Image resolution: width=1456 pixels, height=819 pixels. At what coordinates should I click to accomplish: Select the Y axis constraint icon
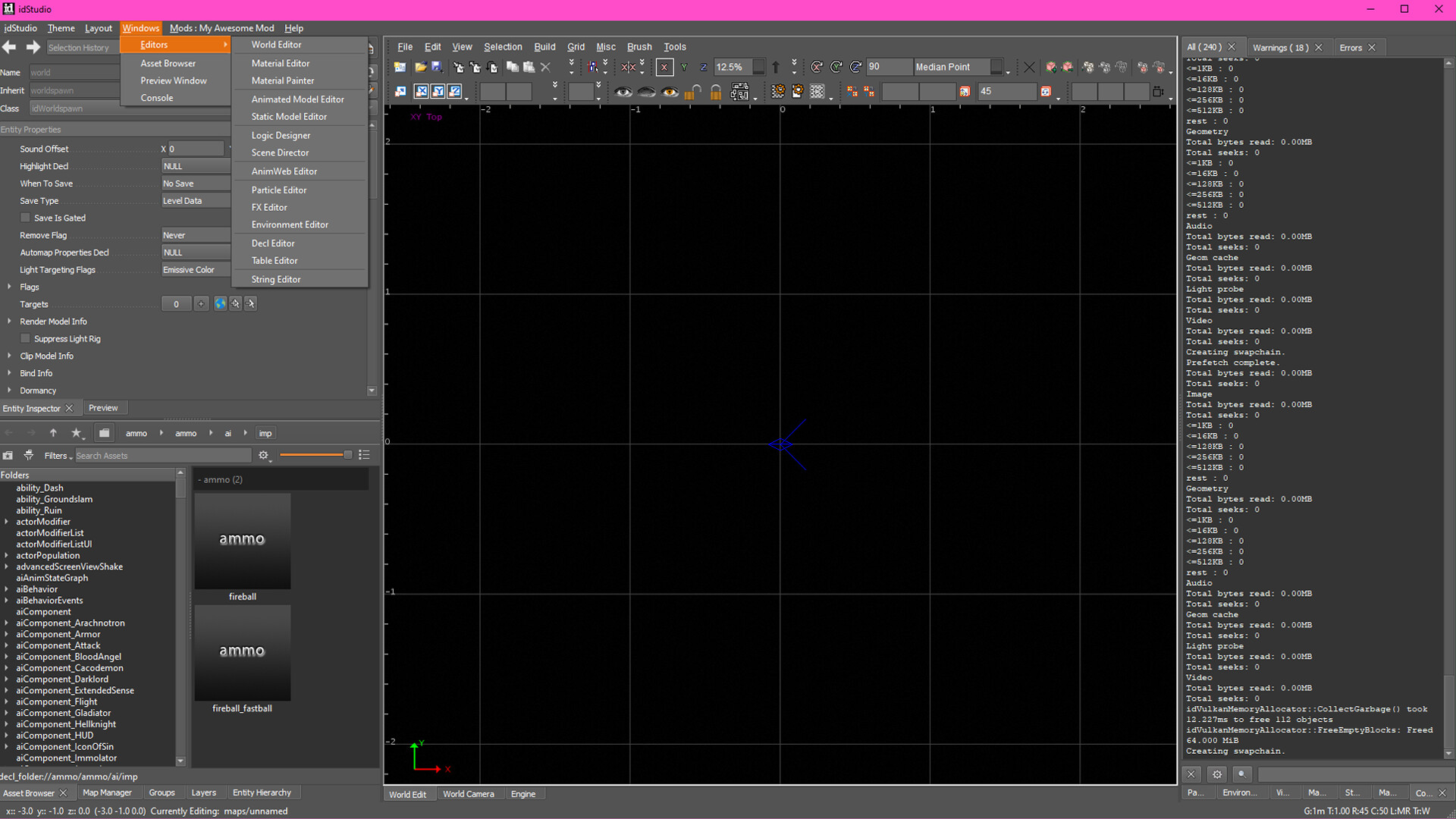684,67
